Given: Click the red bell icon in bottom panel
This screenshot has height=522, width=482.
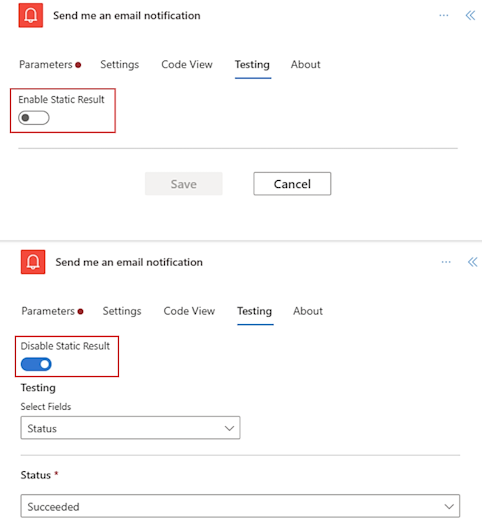Looking at the screenshot, I should 33,262.
